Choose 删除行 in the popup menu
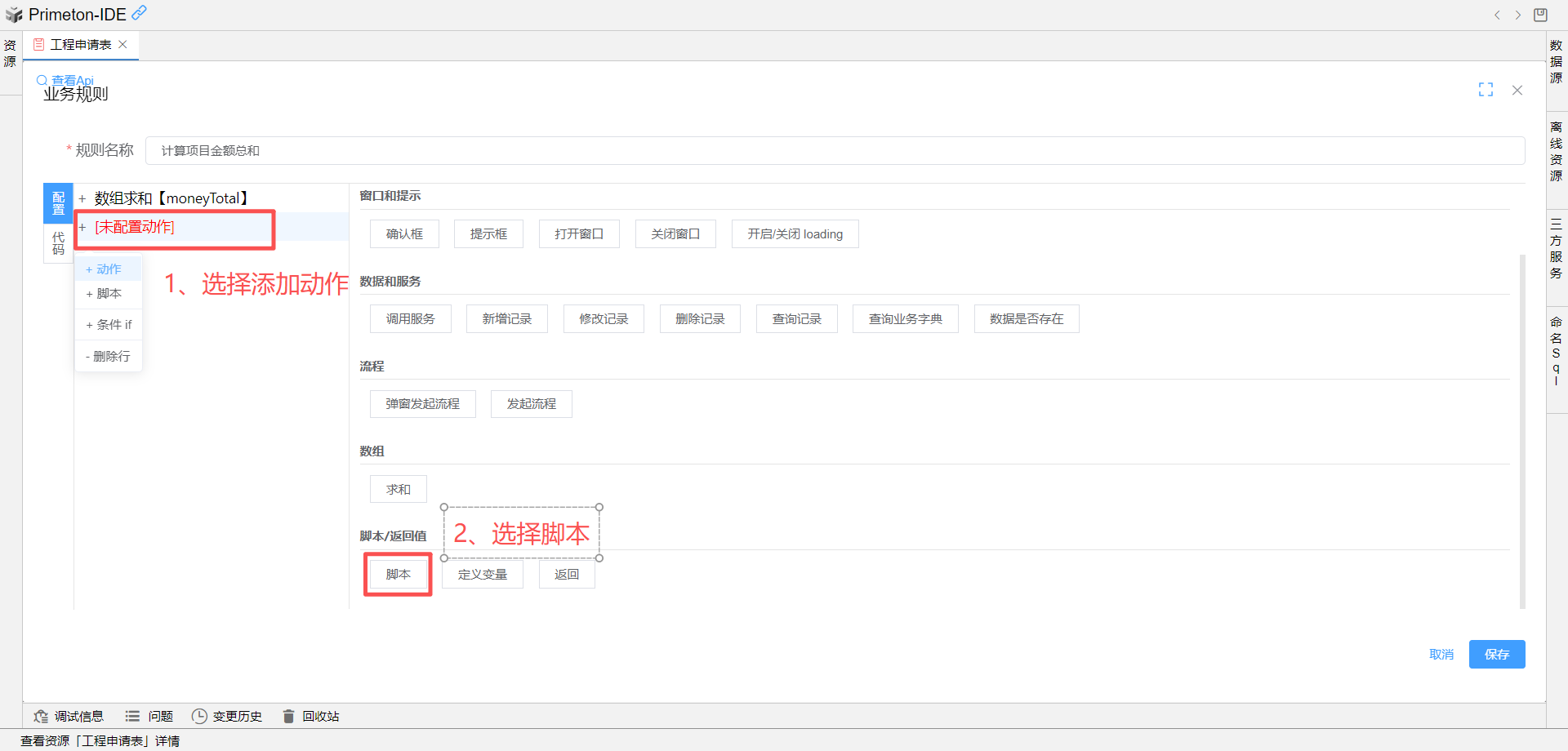Image resolution: width=1568 pixels, height=751 pixels. click(109, 357)
